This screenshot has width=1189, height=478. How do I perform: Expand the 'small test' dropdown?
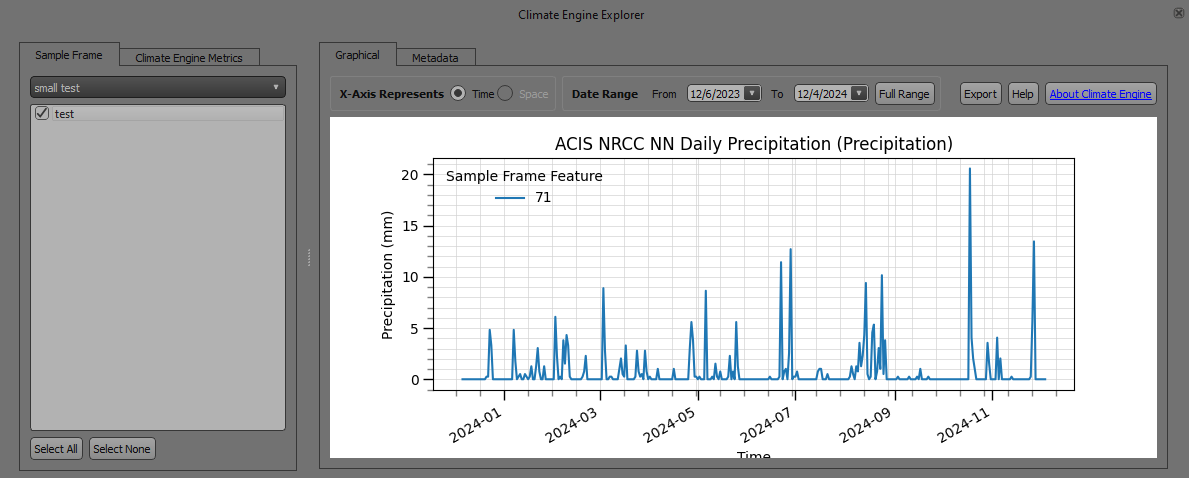point(157,88)
